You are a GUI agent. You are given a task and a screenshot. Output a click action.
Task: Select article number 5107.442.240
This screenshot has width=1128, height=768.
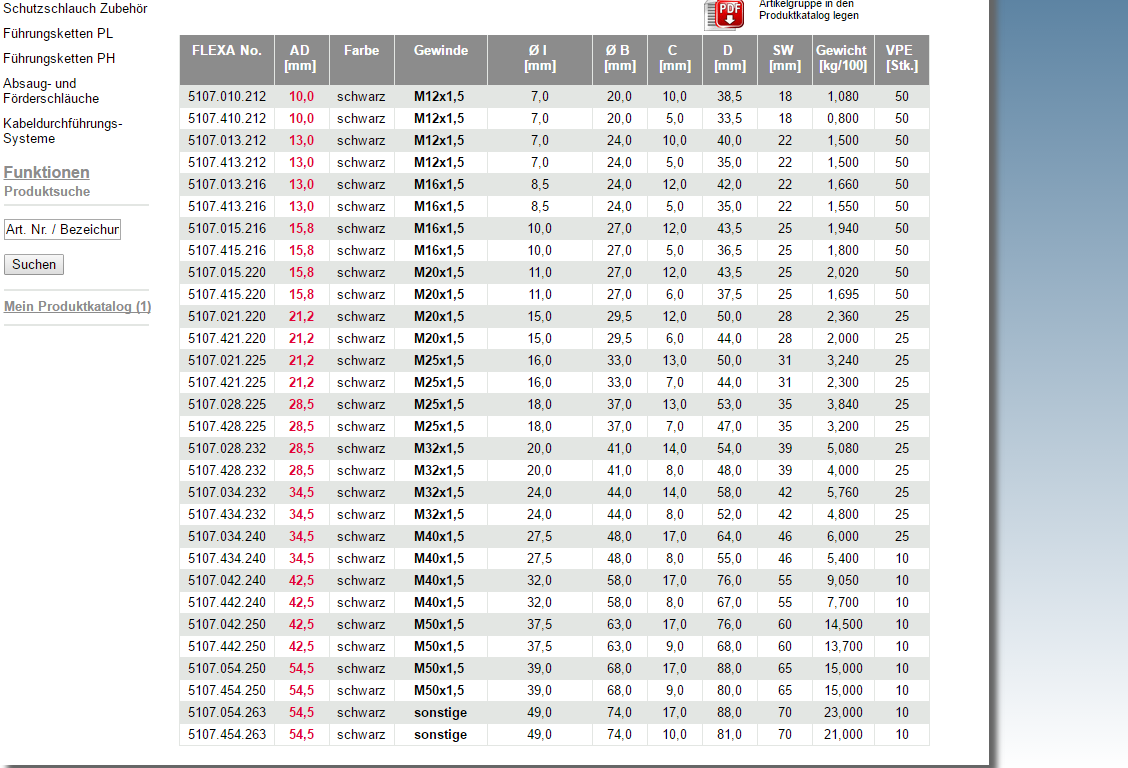[x=227, y=603]
